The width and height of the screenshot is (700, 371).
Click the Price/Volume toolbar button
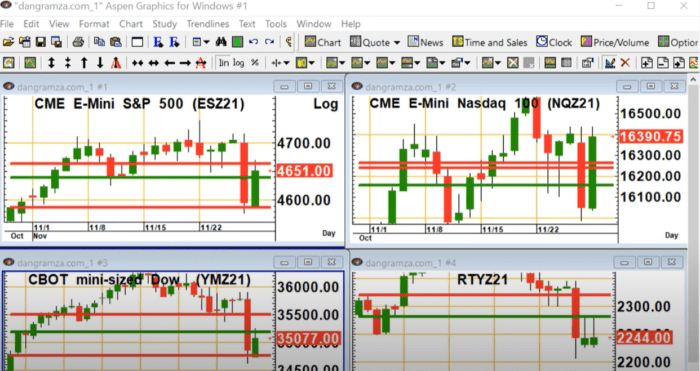(x=615, y=42)
